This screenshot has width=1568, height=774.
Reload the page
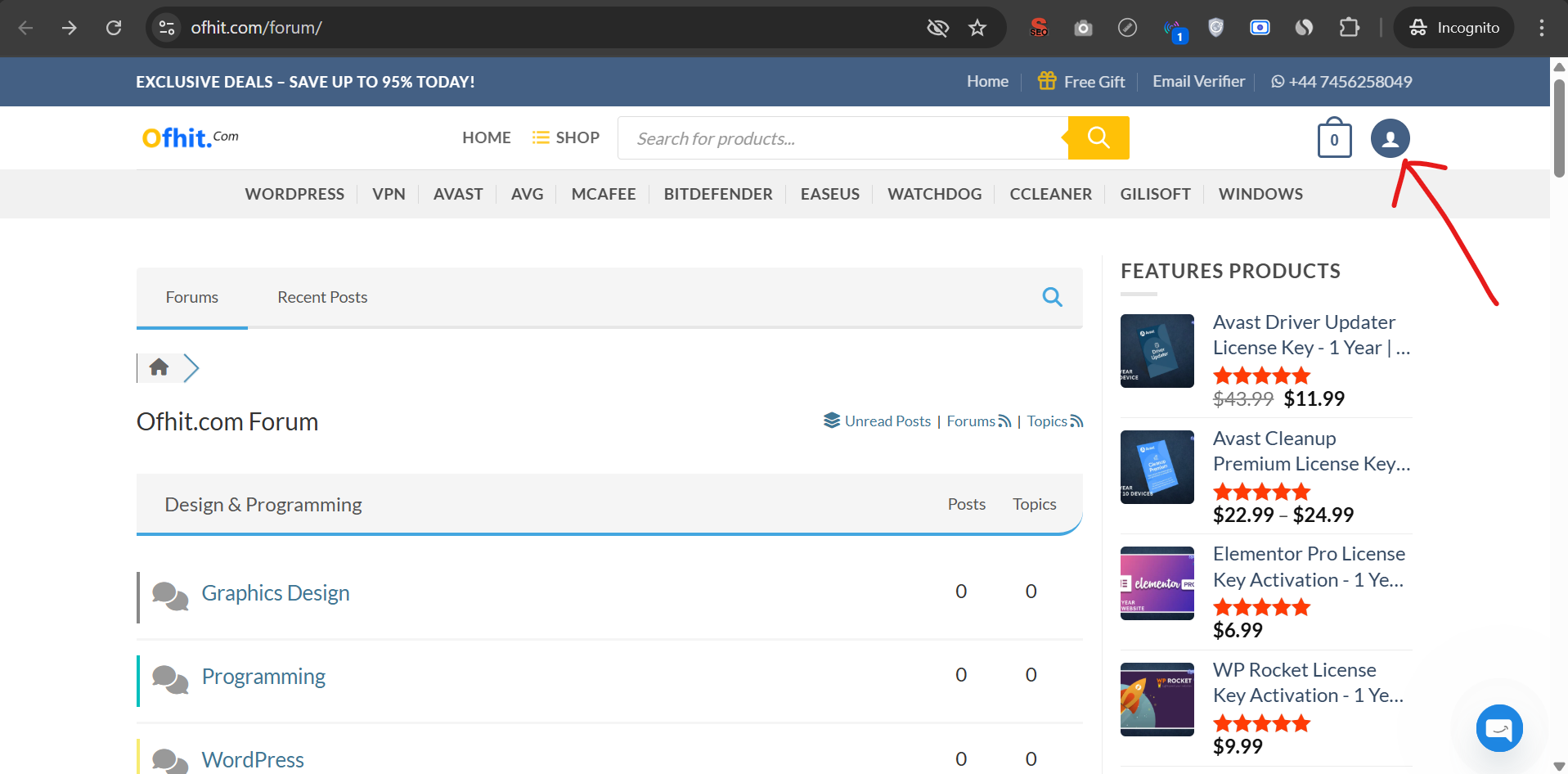pos(114,28)
